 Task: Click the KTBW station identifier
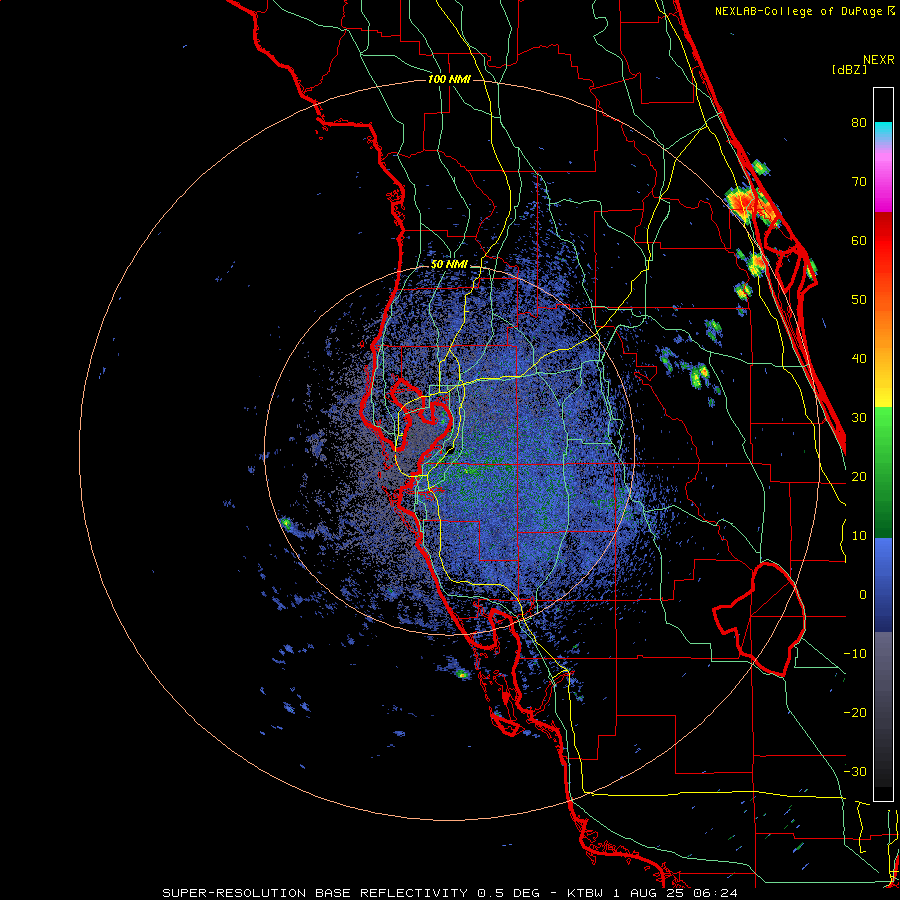point(585,893)
